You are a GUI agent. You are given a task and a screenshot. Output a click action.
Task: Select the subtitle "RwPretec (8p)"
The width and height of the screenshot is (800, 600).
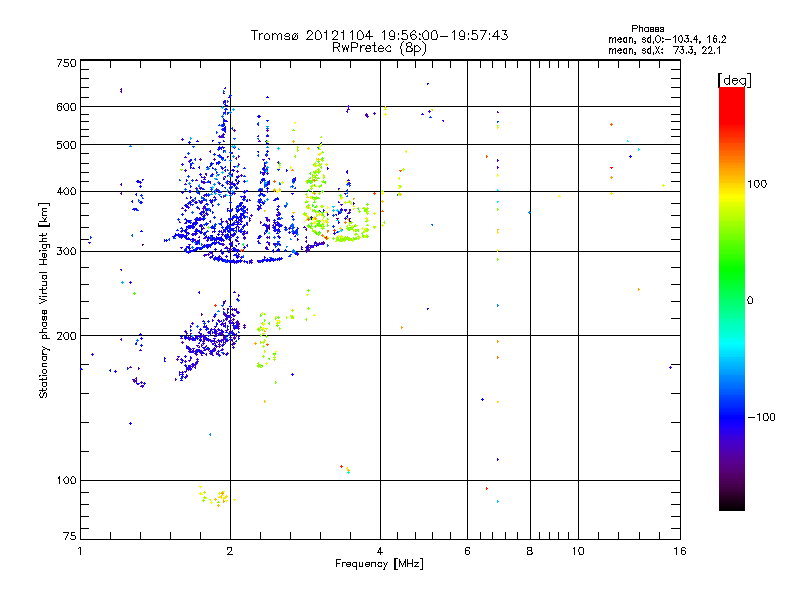(379, 48)
